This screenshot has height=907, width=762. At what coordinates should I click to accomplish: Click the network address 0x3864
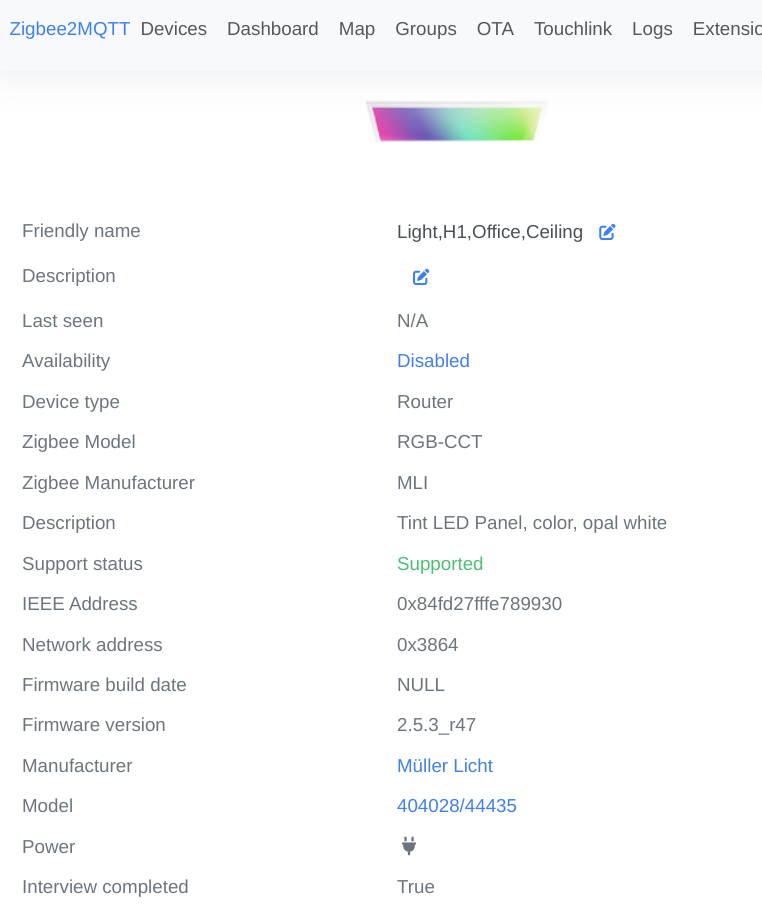click(x=427, y=645)
